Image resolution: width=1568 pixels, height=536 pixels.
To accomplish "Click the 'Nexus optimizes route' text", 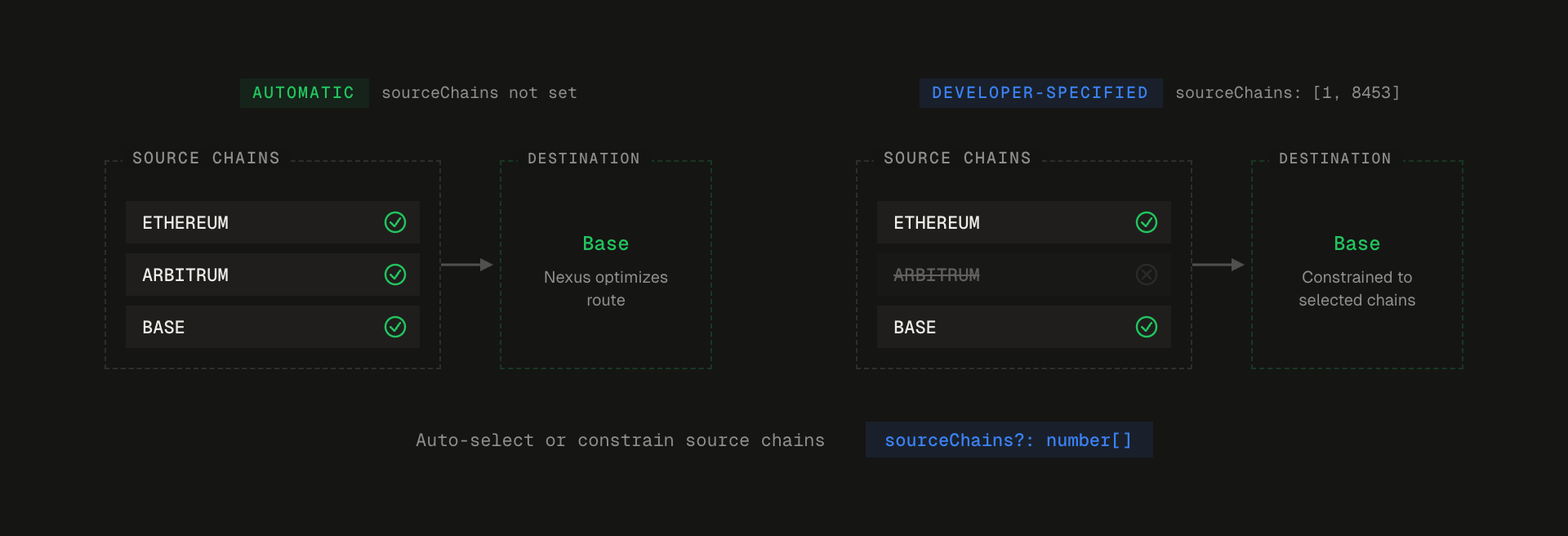I will coord(606,288).
